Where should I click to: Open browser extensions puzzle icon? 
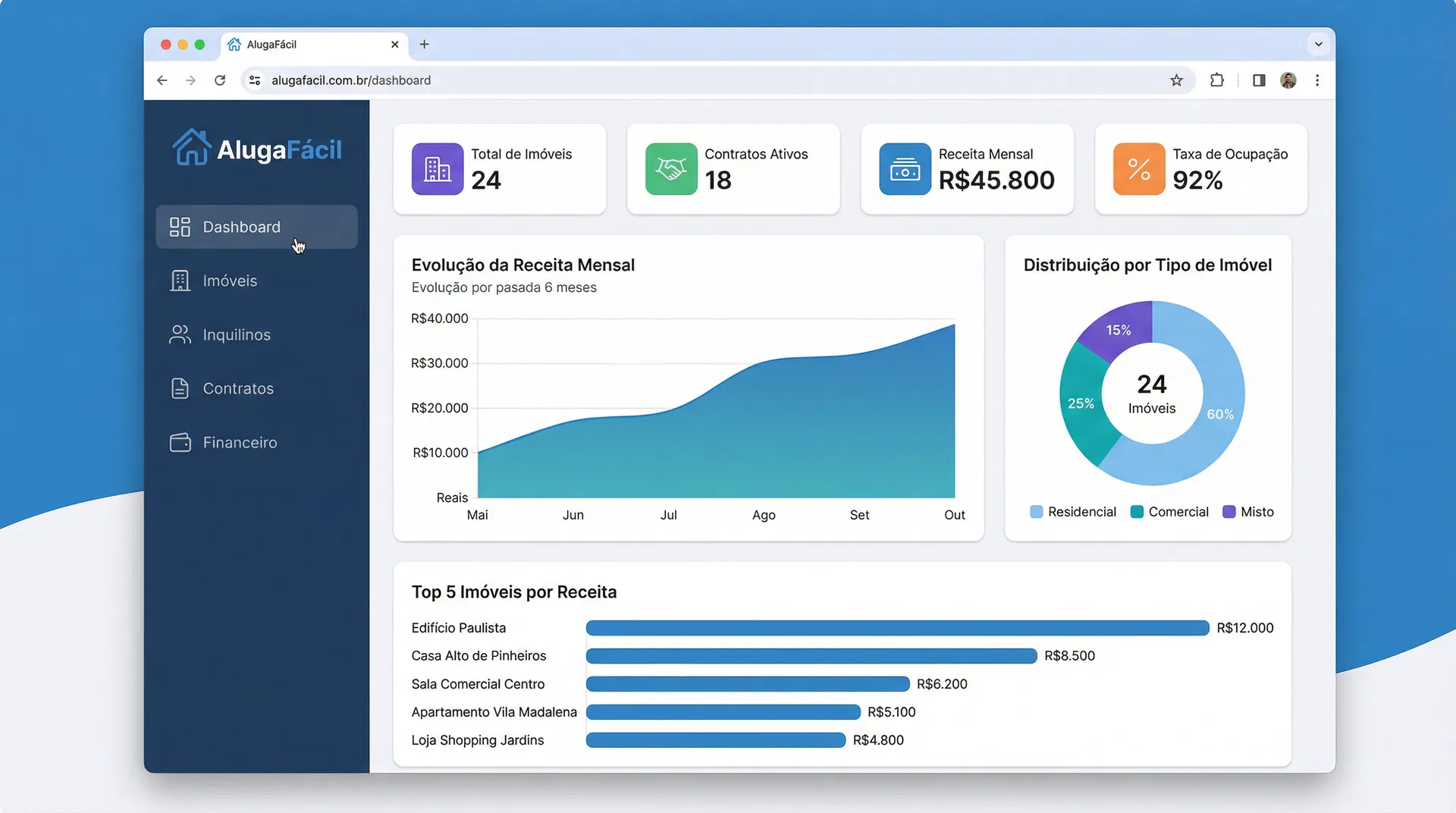(1217, 80)
